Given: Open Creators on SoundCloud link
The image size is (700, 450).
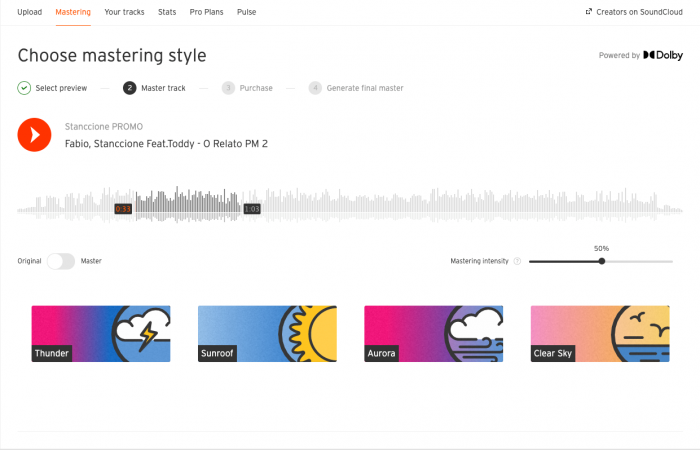Looking at the screenshot, I should 639,12.
